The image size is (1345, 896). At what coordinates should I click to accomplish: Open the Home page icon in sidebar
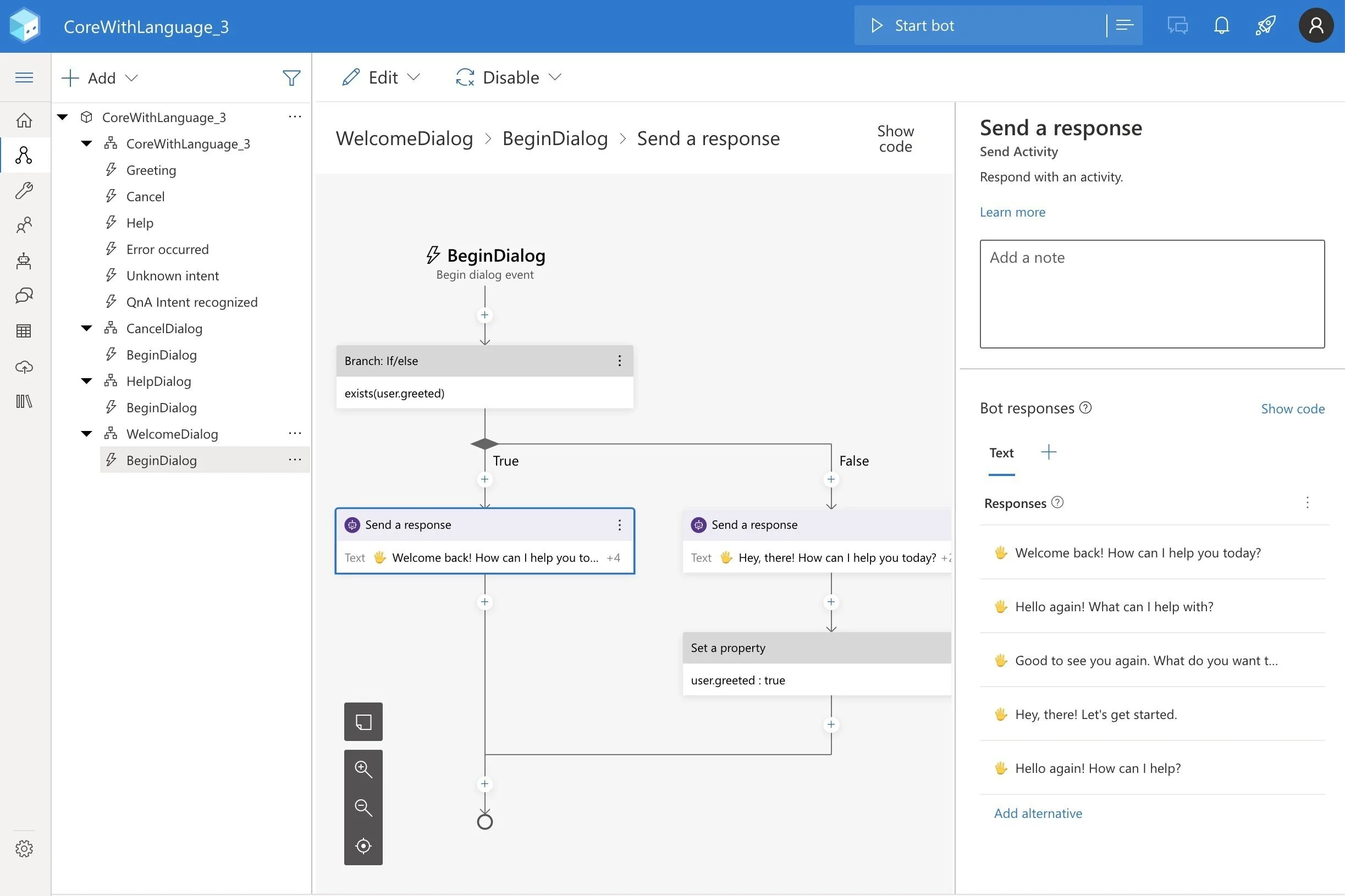pyautogui.click(x=24, y=120)
